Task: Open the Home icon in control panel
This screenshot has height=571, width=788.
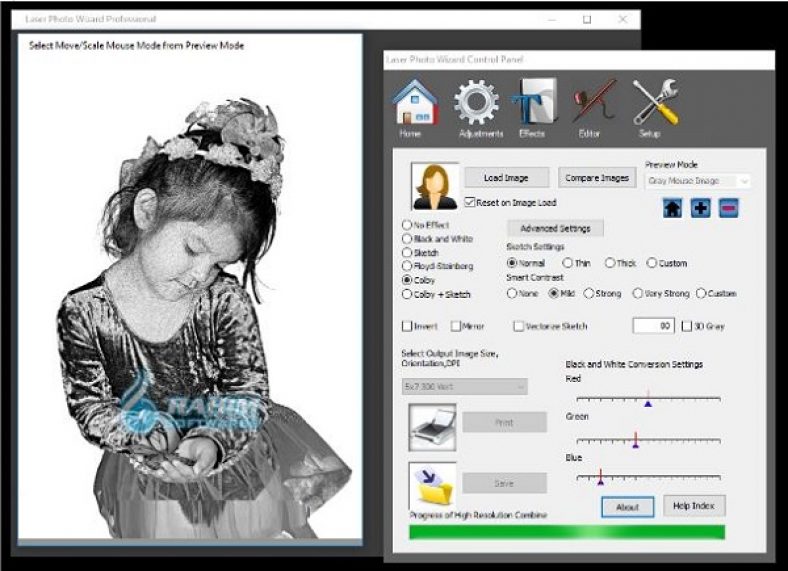Action: [414, 104]
